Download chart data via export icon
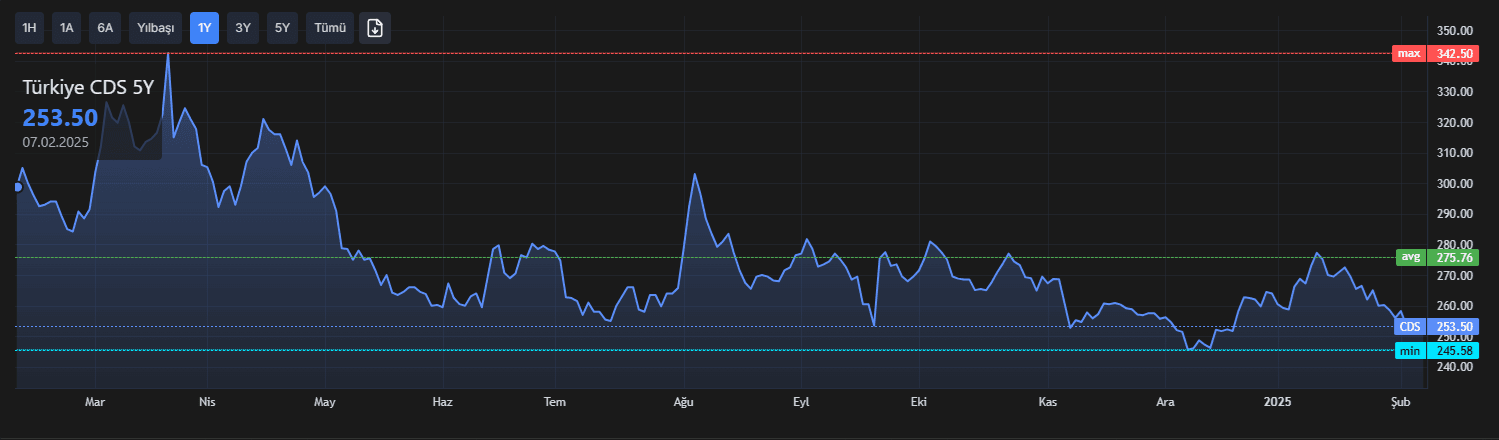This screenshot has height=440, width=1499. [x=376, y=28]
